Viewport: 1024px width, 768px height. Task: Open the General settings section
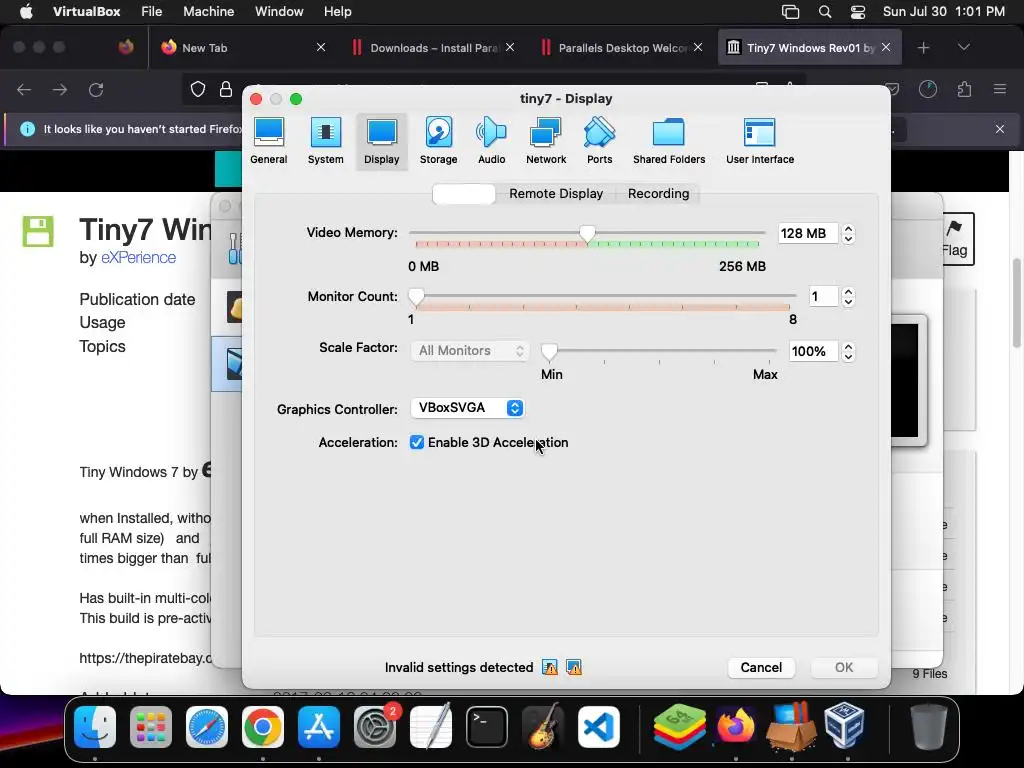point(268,142)
